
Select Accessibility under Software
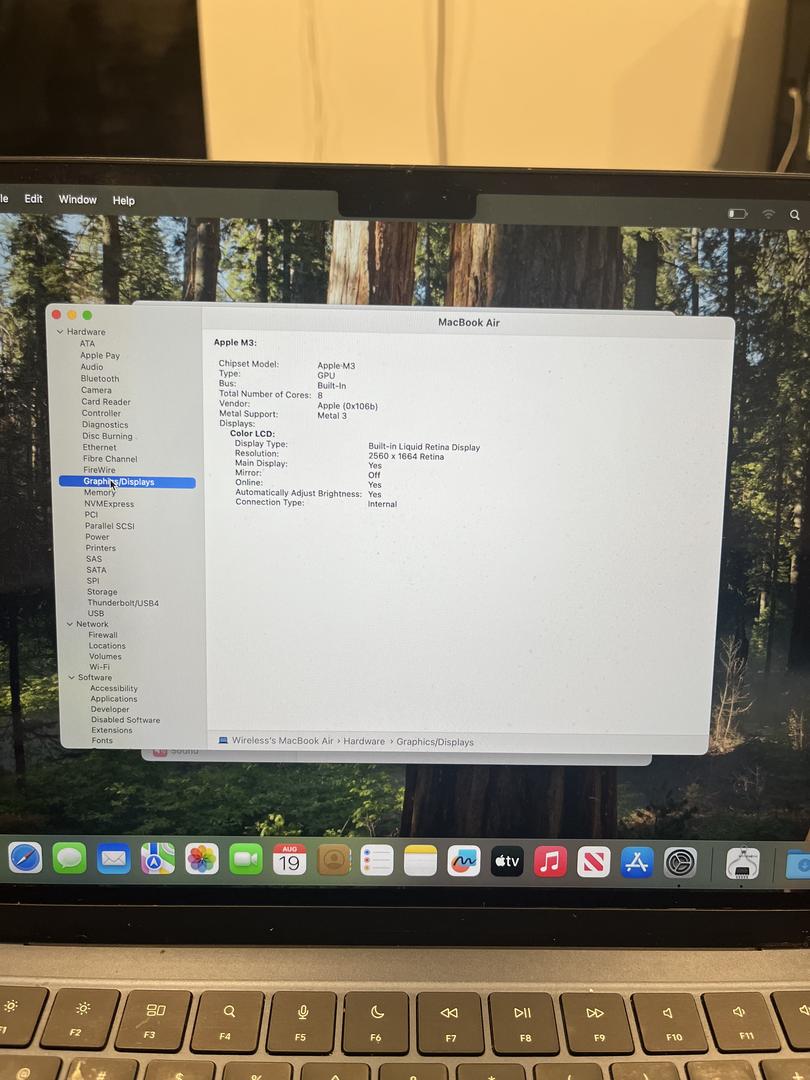click(x=114, y=688)
